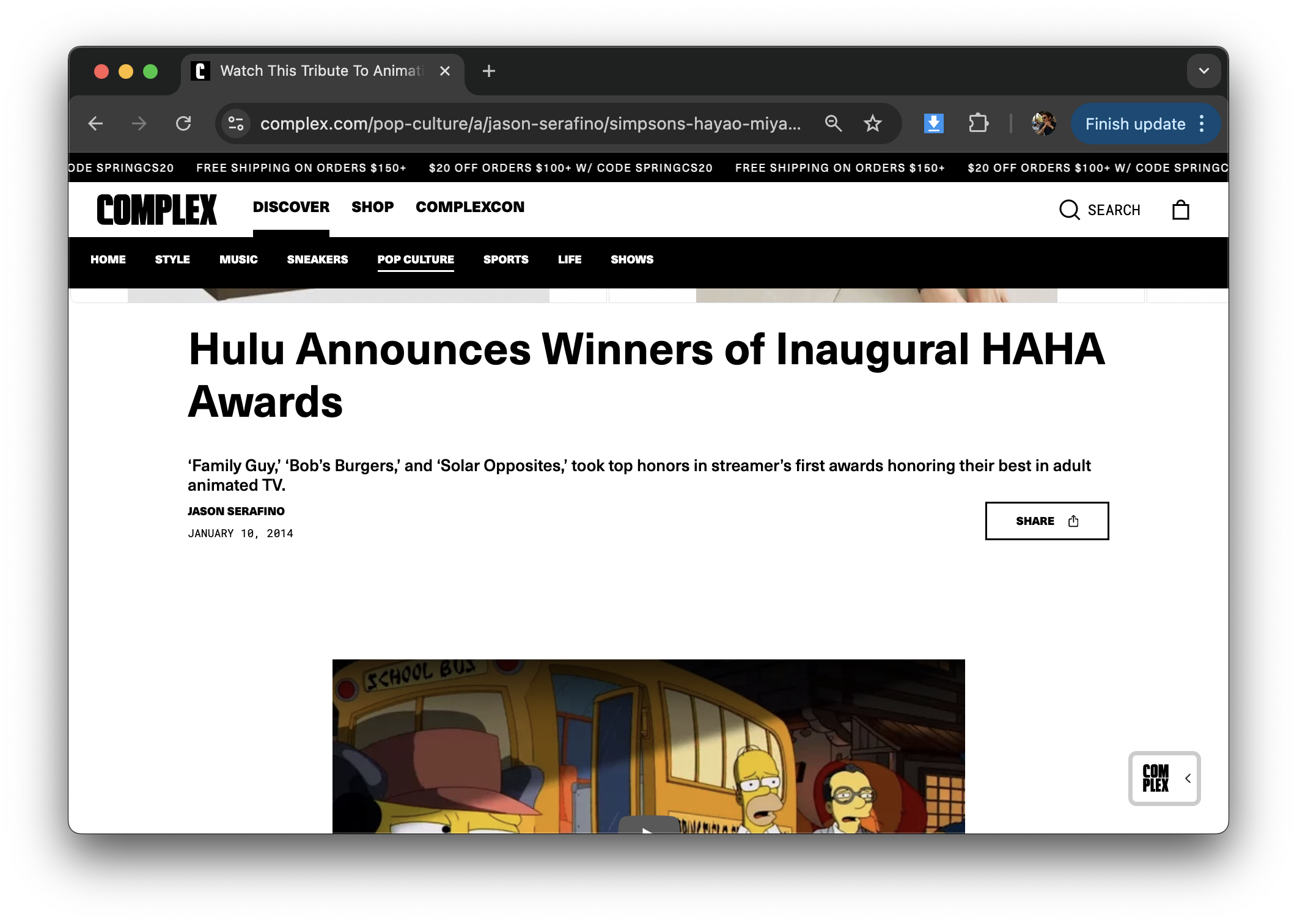Open the Sneakers section

(x=317, y=259)
